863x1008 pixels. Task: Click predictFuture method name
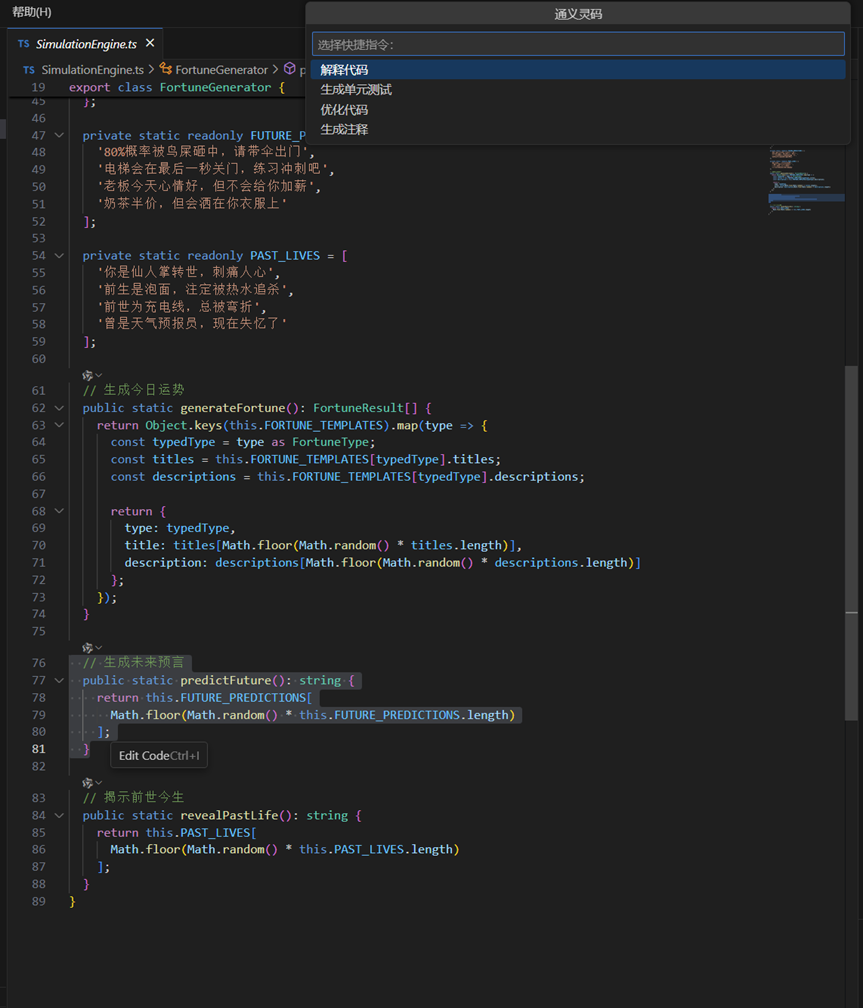[225, 680]
